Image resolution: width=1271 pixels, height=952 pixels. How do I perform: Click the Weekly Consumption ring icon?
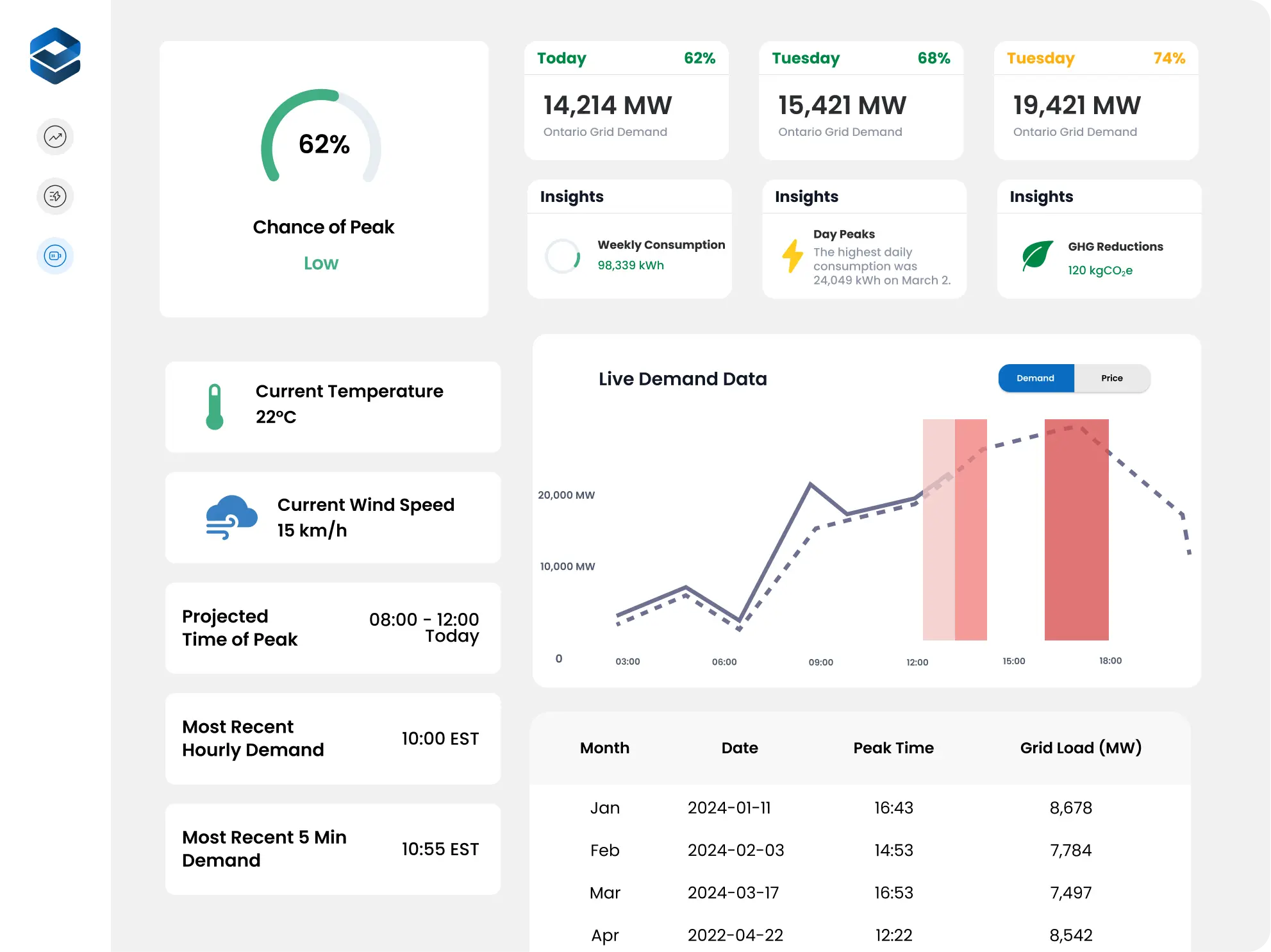tap(563, 256)
